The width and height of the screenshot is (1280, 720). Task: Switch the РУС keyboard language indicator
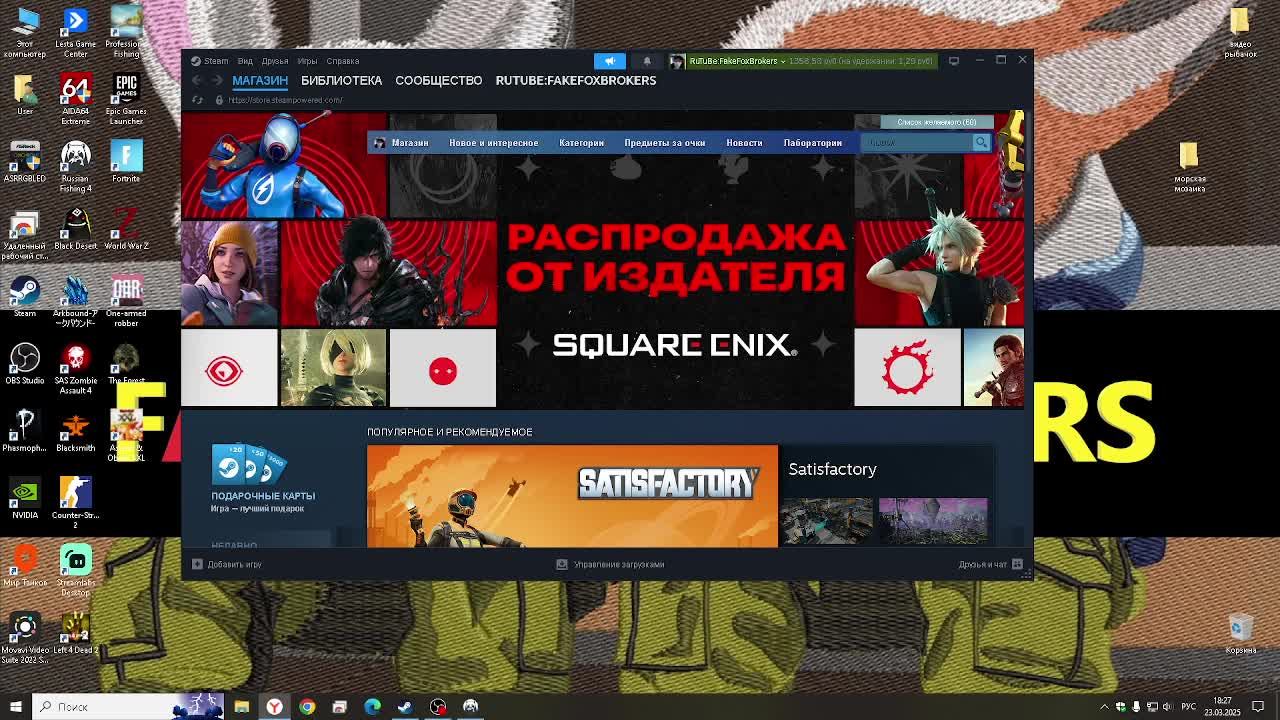click(1188, 707)
